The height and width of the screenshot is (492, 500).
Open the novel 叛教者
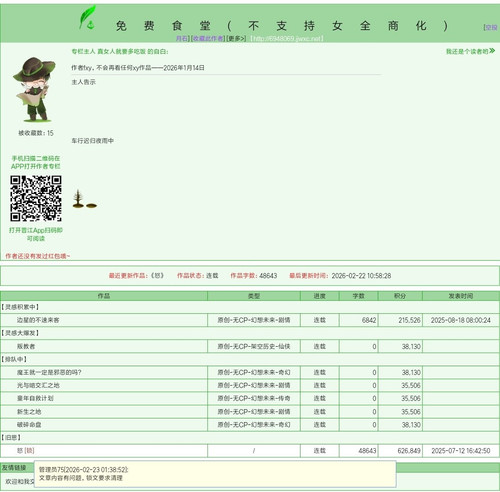point(26,346)
